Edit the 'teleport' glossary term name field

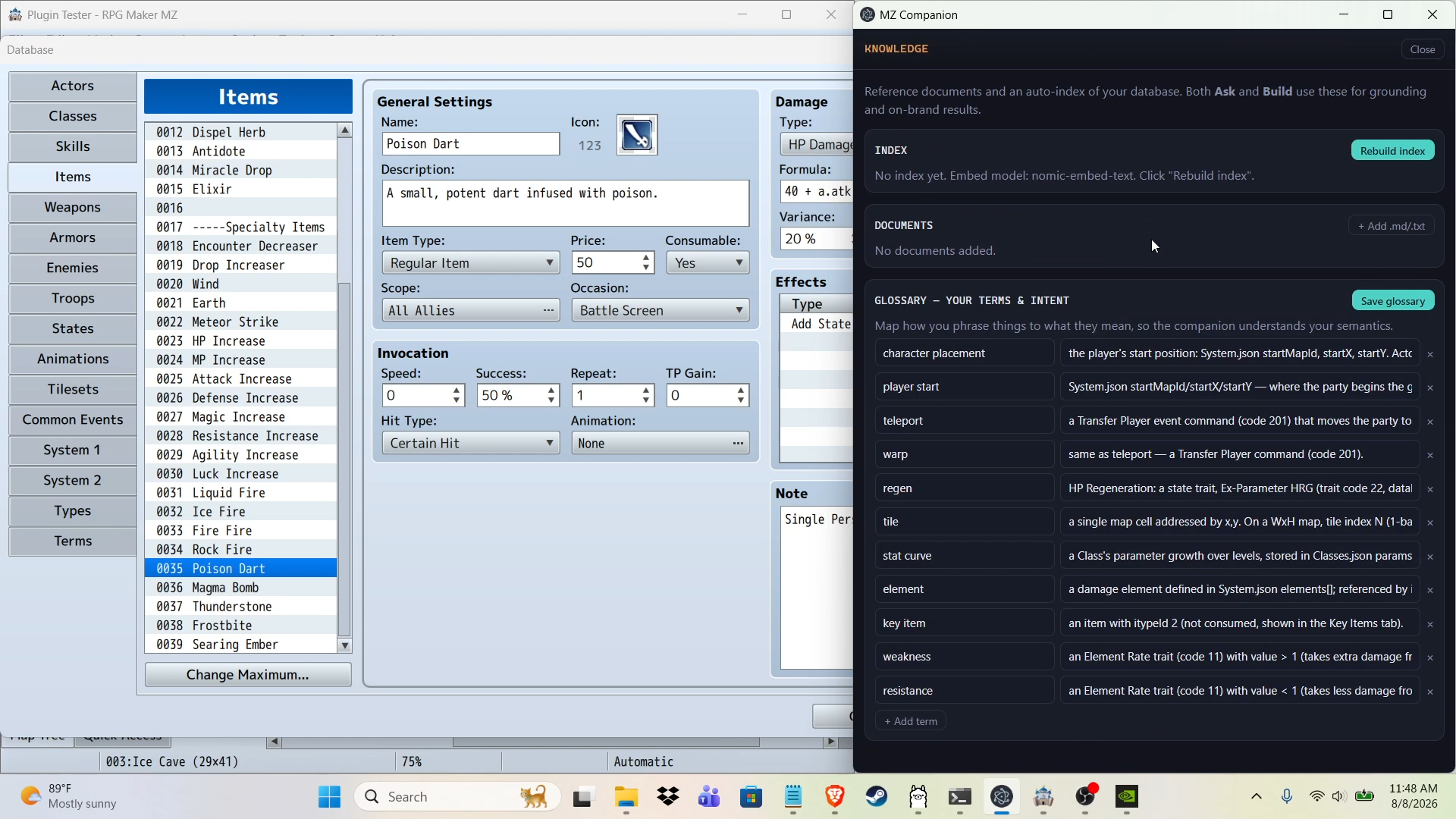pos(964,421)
